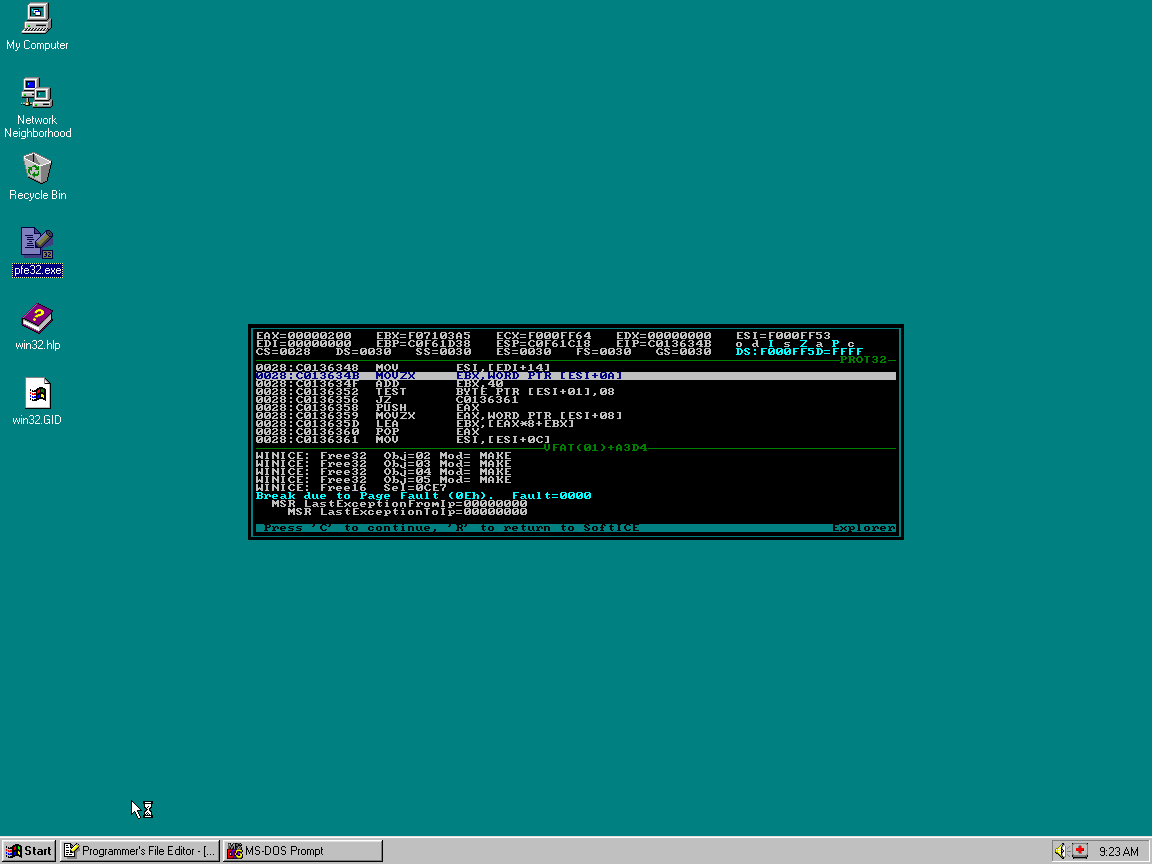This screenshot has height=864, width=1152.
Task: Click the WINICE Free16 Sel=0CE7 line
Action: [351, 488]
